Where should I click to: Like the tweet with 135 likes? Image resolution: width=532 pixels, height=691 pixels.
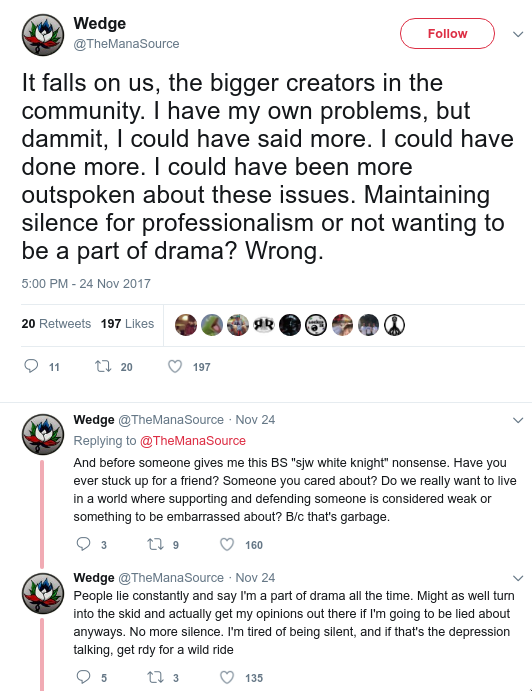(x=227, y=677)
